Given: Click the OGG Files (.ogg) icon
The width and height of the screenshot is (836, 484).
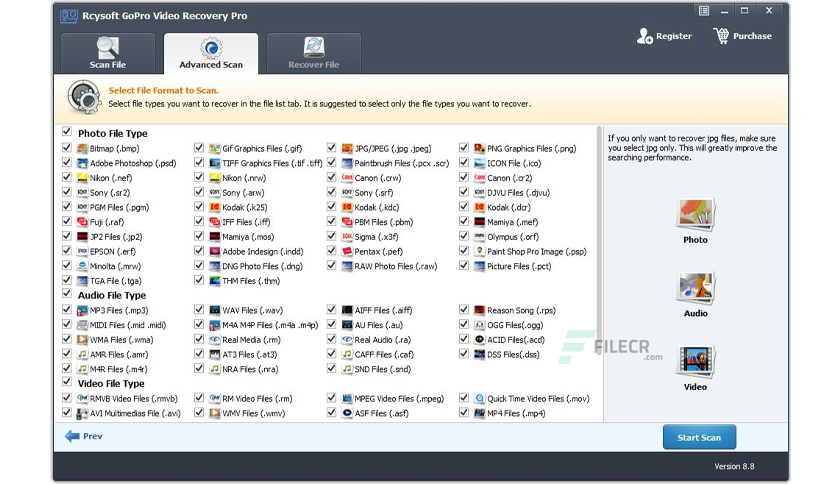Looking at the screenshot, I should [479, 325].
